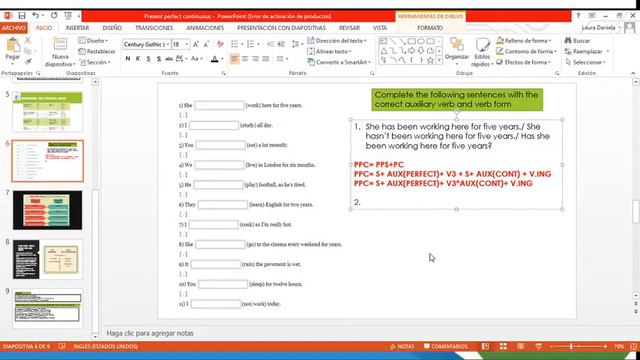The image size is (640, 360).
Task: Toggle bold N formatting
Action: pos(128,59)
